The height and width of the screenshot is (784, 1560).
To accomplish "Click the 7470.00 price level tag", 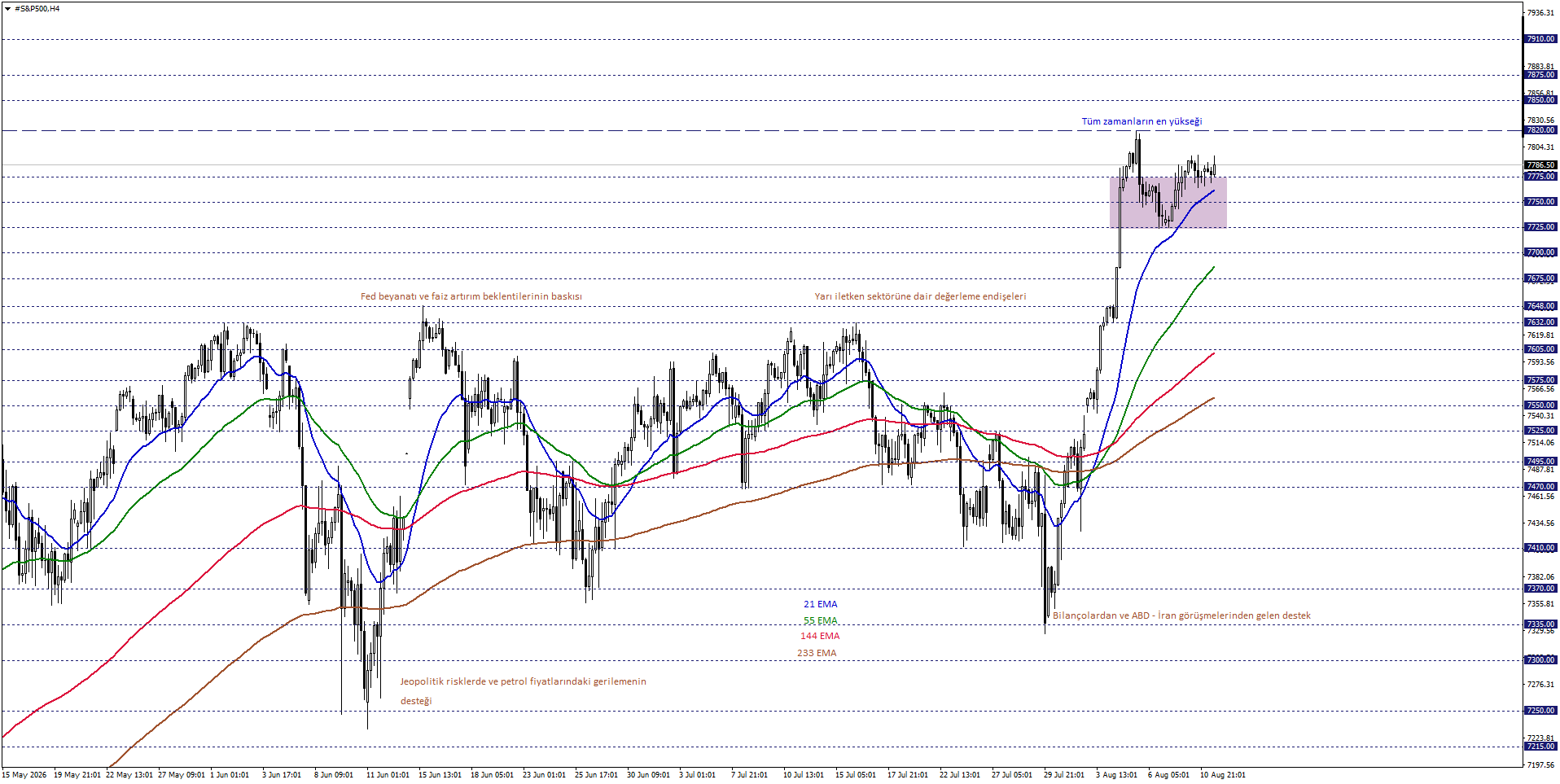I will 1540,487.
